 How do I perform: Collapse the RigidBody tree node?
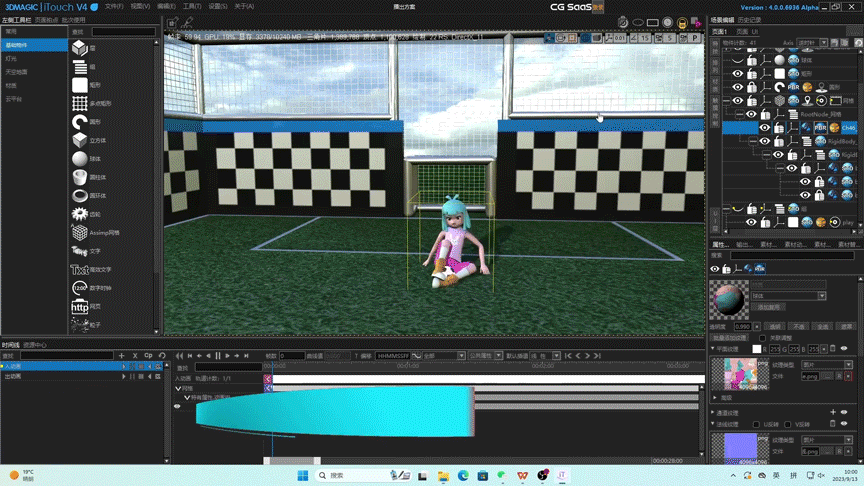pyautogui.click(x=753, y=141)
